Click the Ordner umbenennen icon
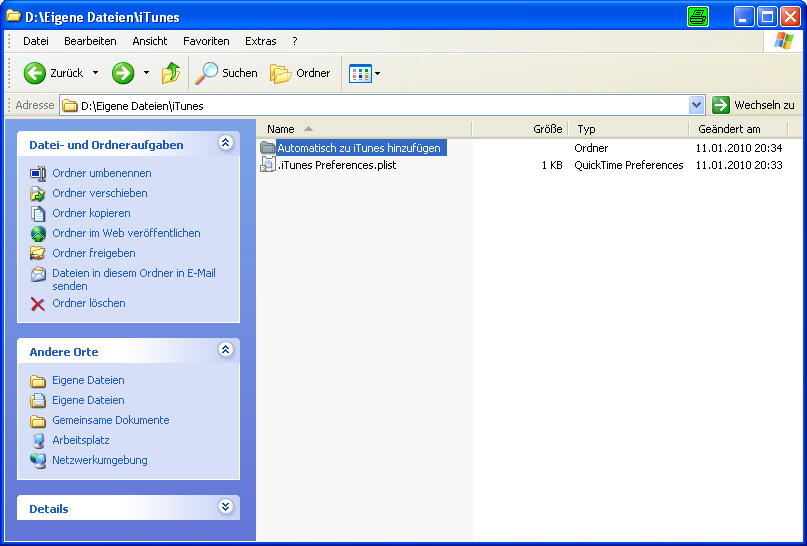Image resolution: width=807 pixels, height=546 pixels. click(x=38, y=173)
